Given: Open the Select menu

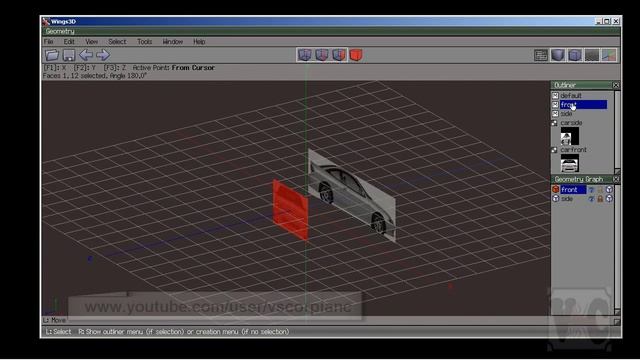Looking at the screenshot, I should 117,42.
